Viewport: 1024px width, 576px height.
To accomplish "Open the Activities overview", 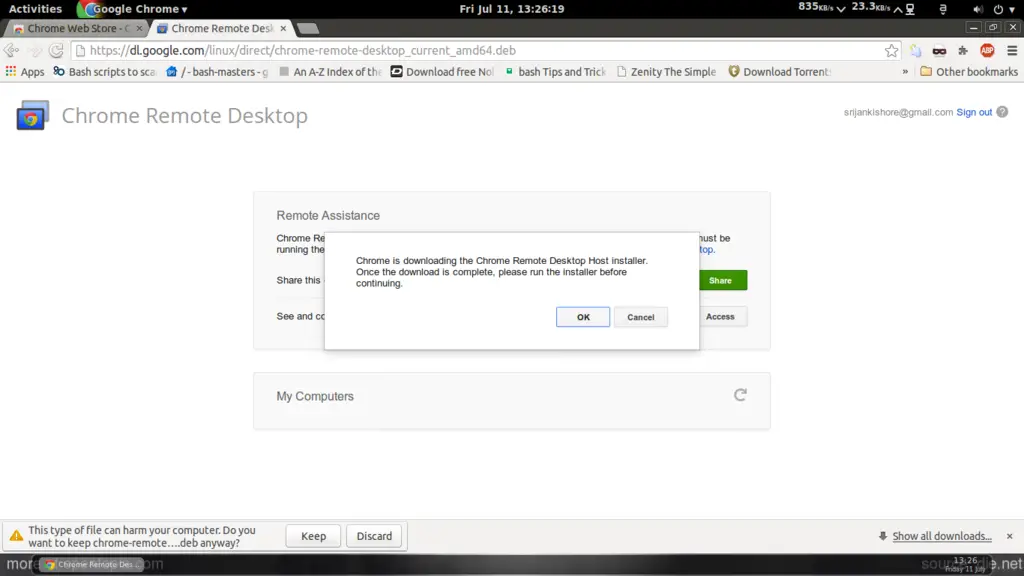I will tap(35, 9).
